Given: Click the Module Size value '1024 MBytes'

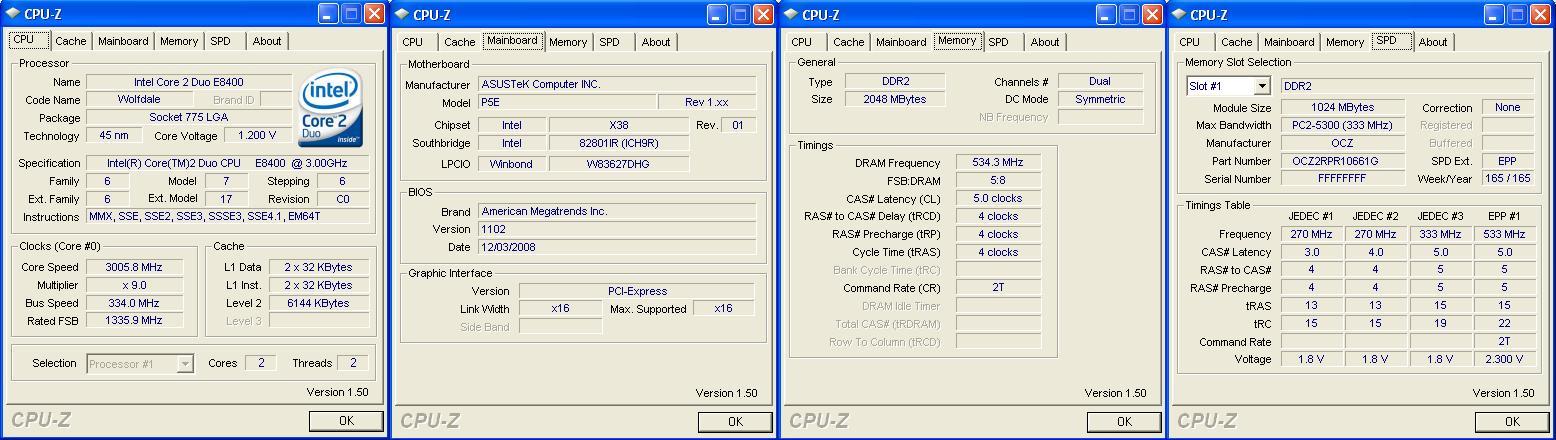Looking at the screenshot, I should [1341, 107].
